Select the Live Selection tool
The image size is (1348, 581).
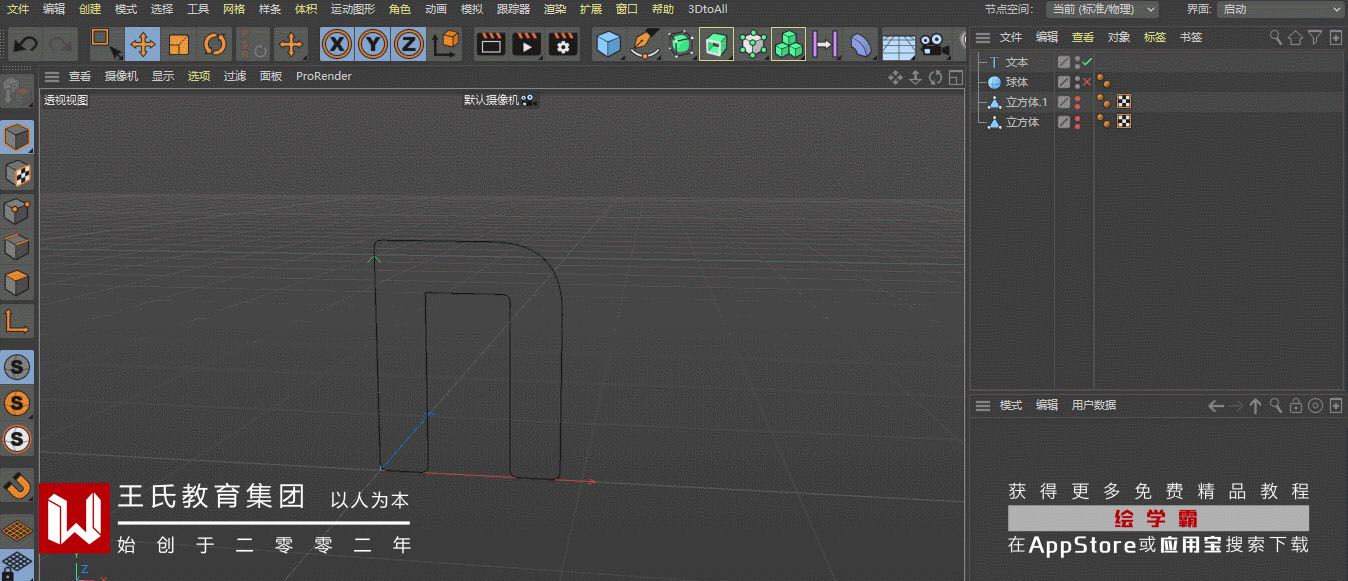pos(105,44)
